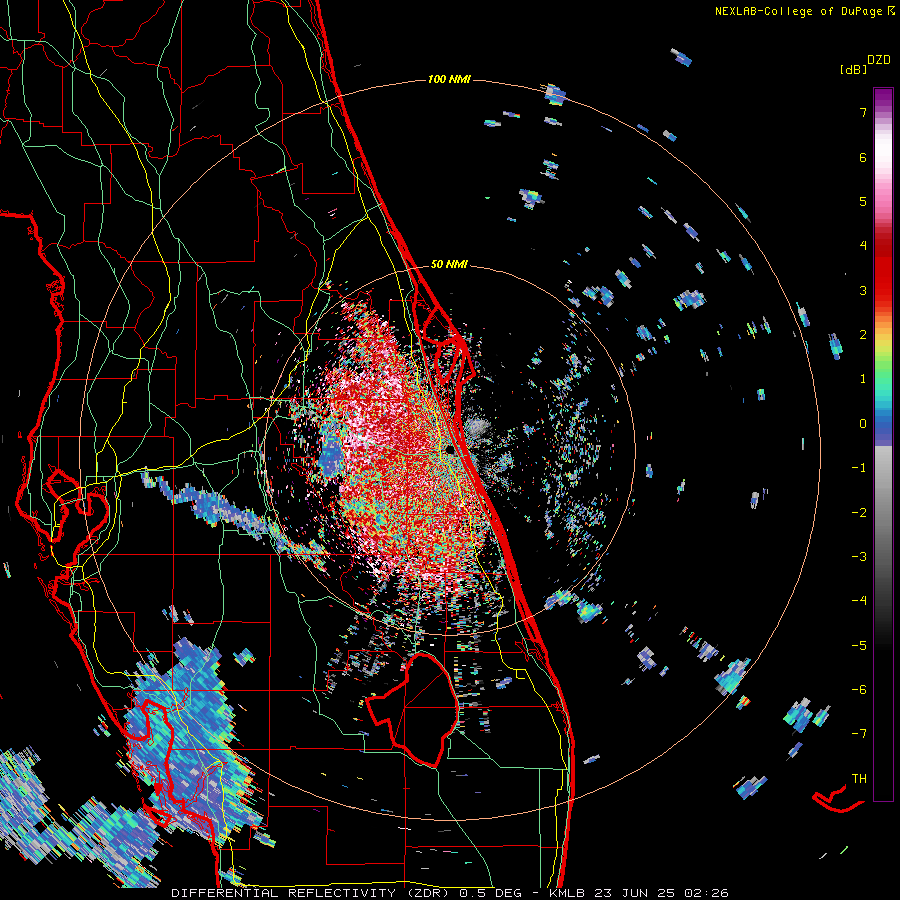Click the 6 value on the color scale
Image resolution: width=900 pixels, height=900 pixels.
click(x=863, y=157)
